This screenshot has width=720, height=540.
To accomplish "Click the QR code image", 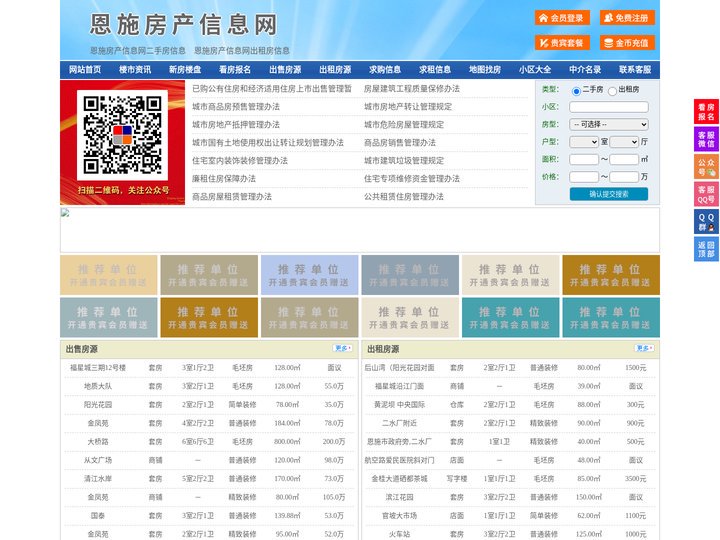I will [122, 135].
